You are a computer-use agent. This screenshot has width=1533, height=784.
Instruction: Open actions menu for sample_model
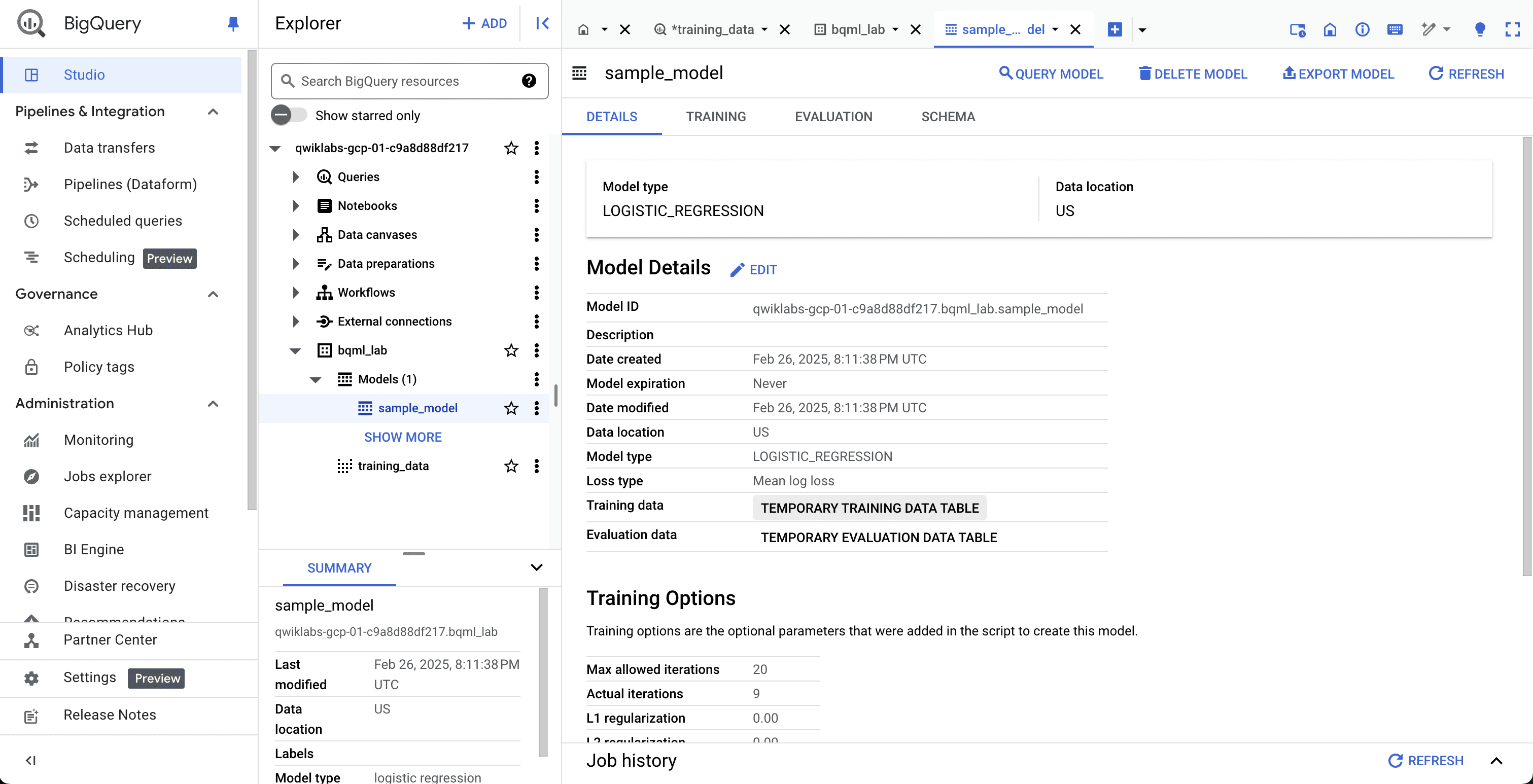[536, 408]
